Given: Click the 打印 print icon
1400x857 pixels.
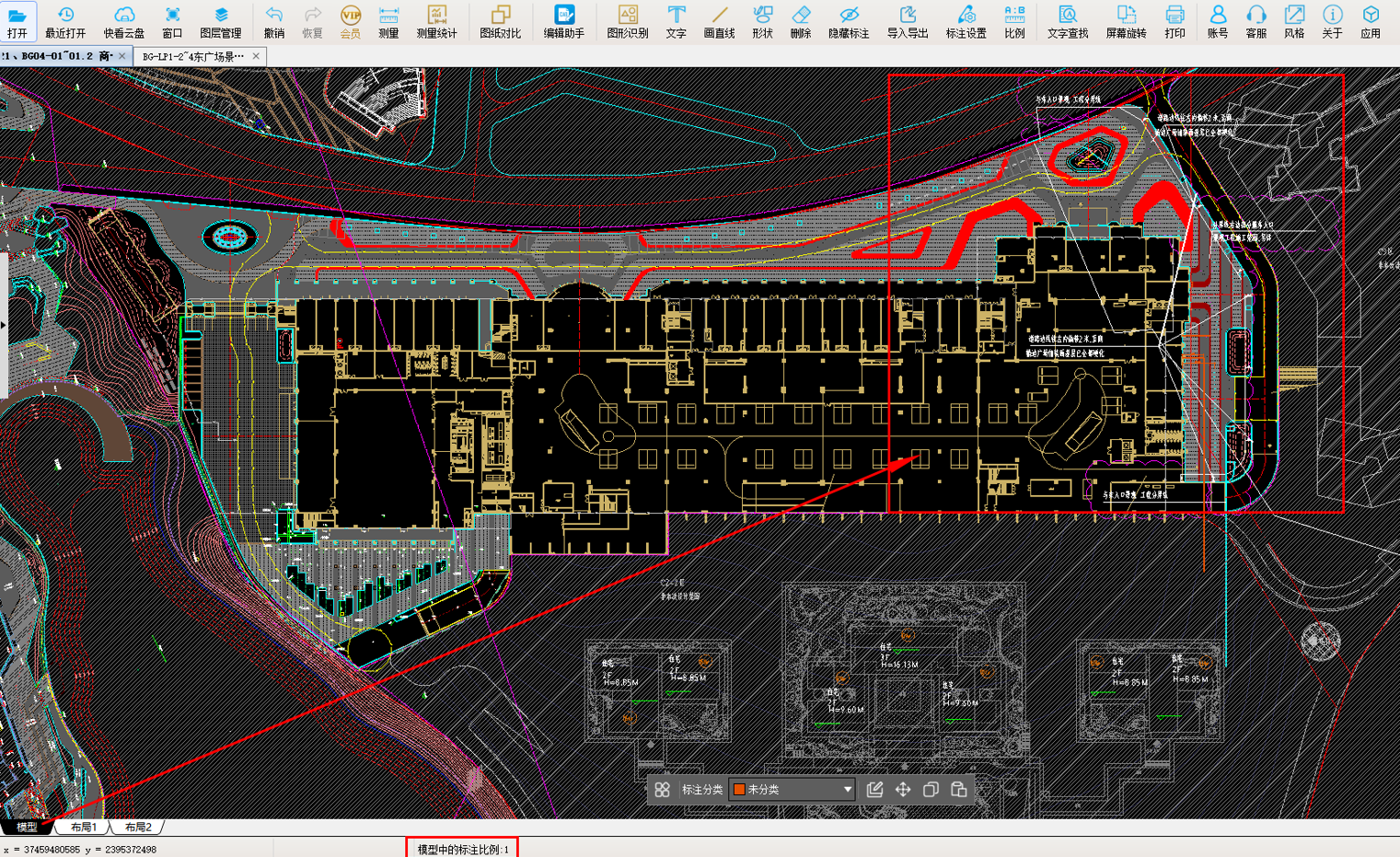Looking at the screenshot, I should coord(1174,21).
